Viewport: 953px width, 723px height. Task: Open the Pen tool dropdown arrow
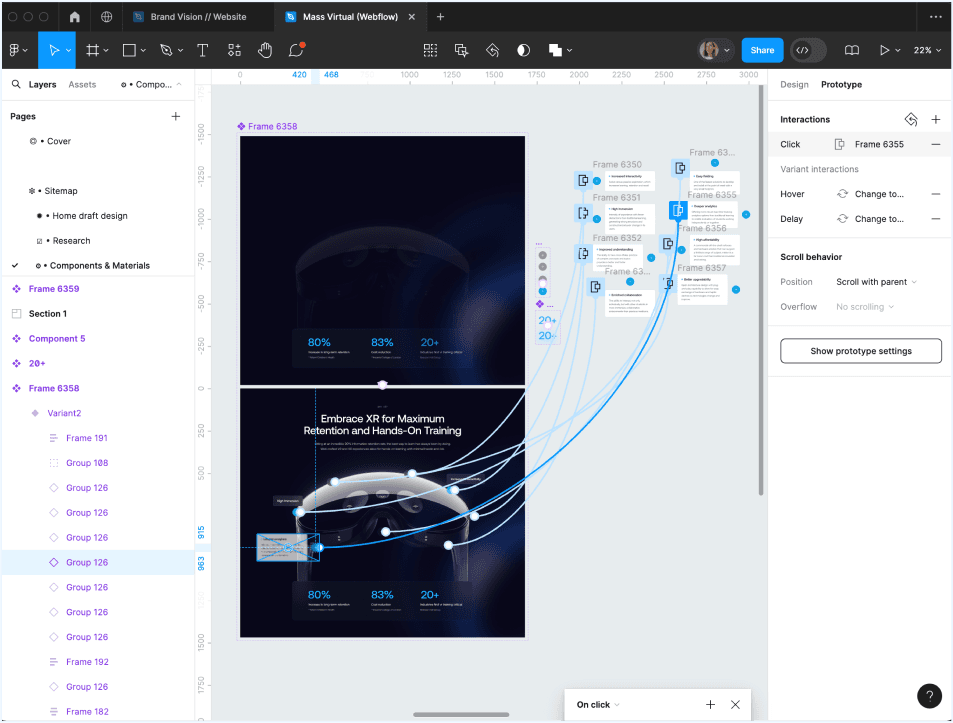(180, 50)
